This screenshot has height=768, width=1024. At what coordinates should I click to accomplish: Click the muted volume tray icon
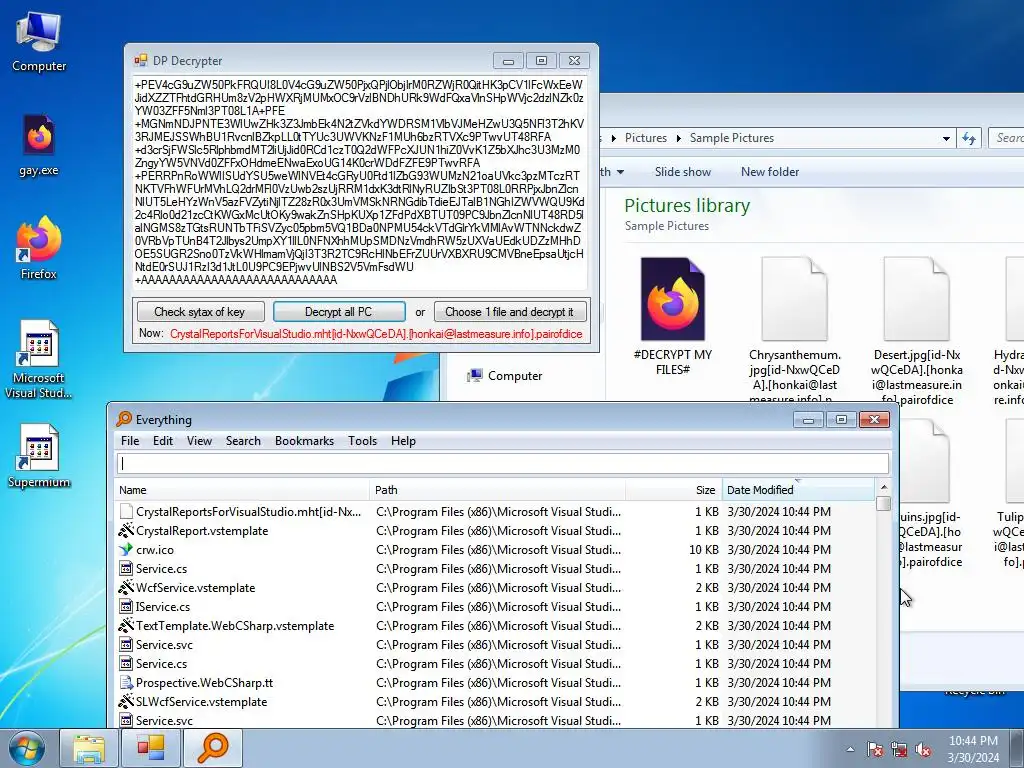(923, 749)
